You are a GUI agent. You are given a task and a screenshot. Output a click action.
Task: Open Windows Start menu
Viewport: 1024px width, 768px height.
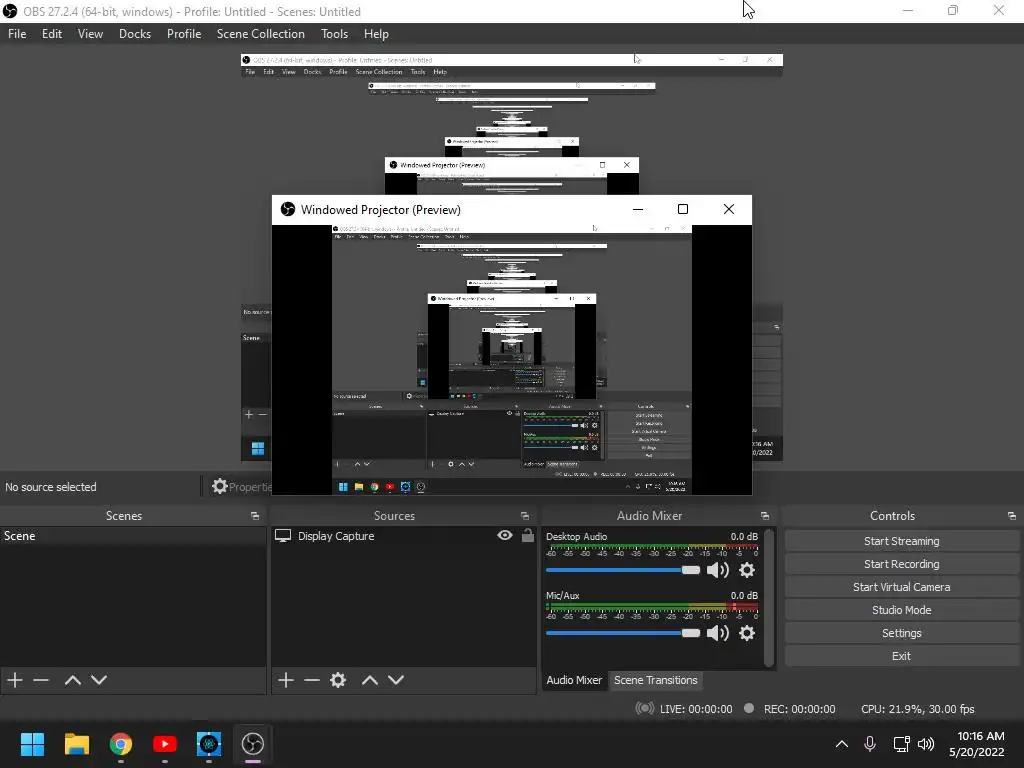coord(32,744)
